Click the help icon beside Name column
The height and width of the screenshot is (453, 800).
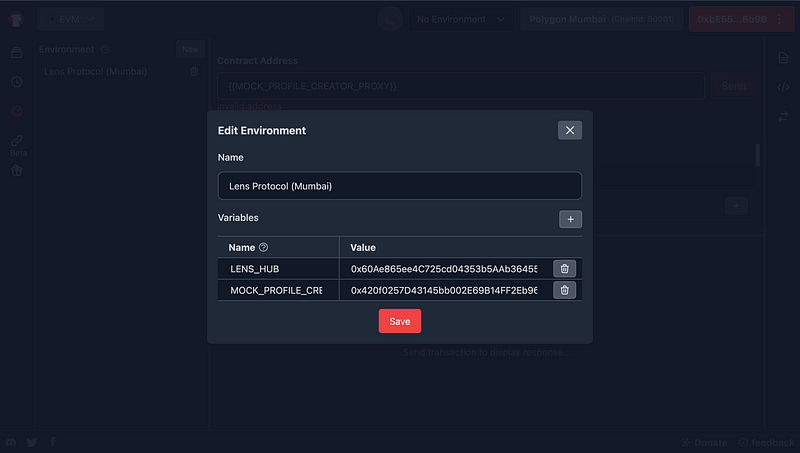click(x=264, y=247)
